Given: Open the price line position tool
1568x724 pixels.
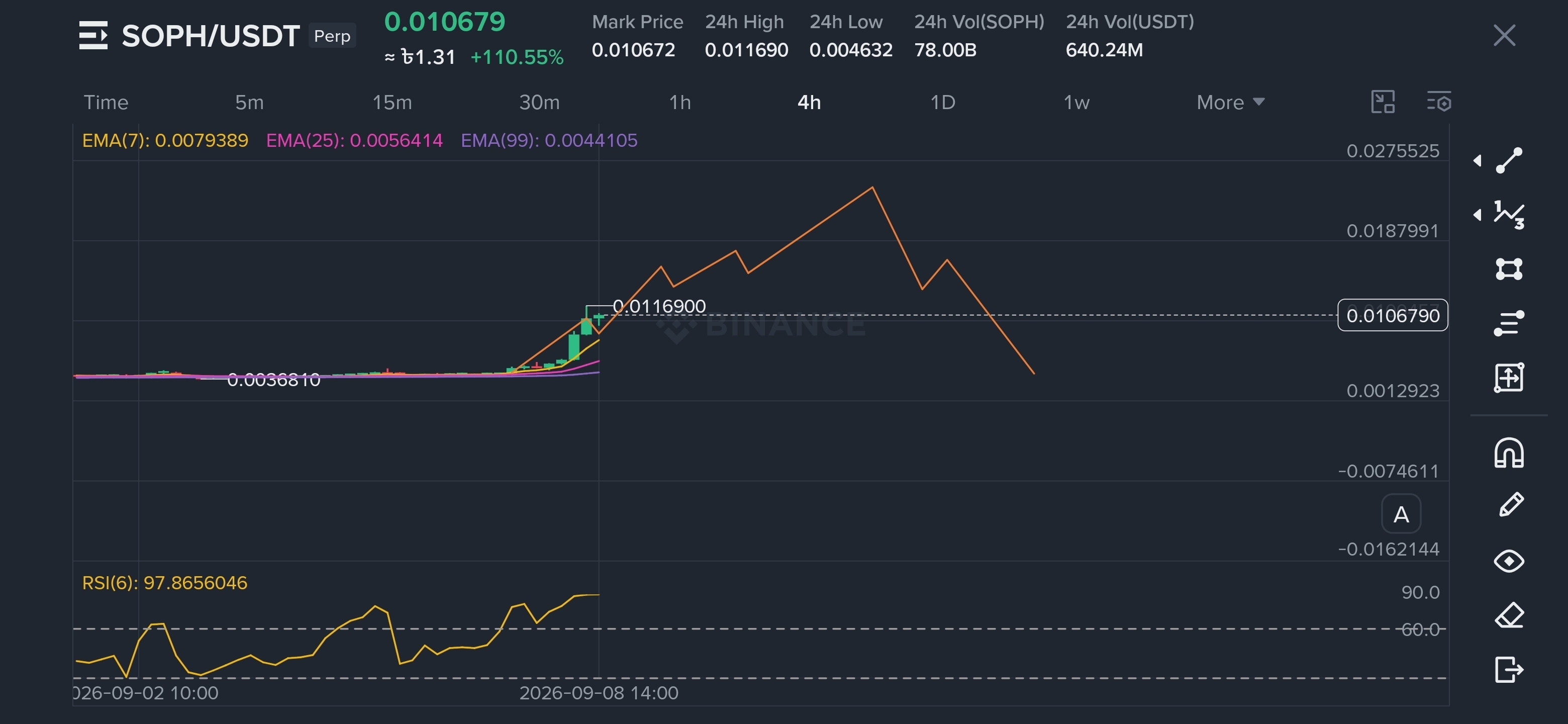Looking at the screenshot, I should coord(1509,323).
